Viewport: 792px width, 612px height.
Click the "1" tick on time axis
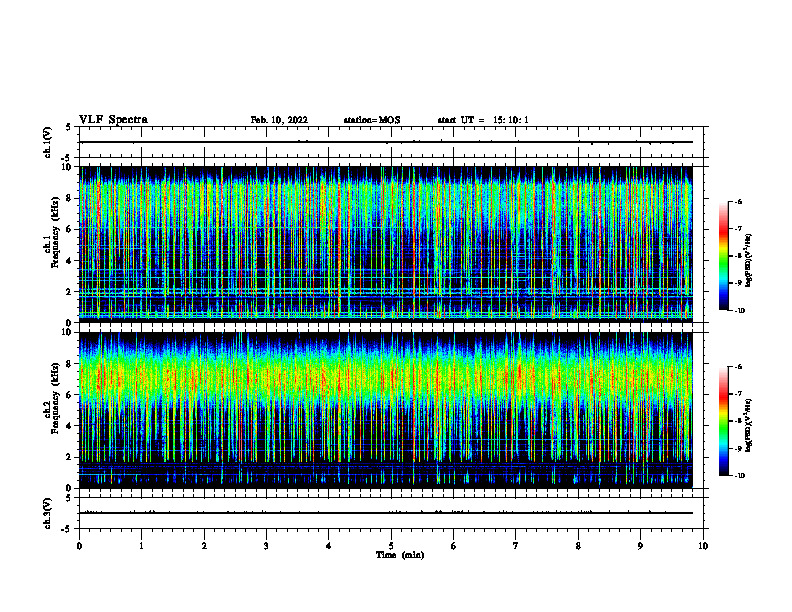pos(141,546)
